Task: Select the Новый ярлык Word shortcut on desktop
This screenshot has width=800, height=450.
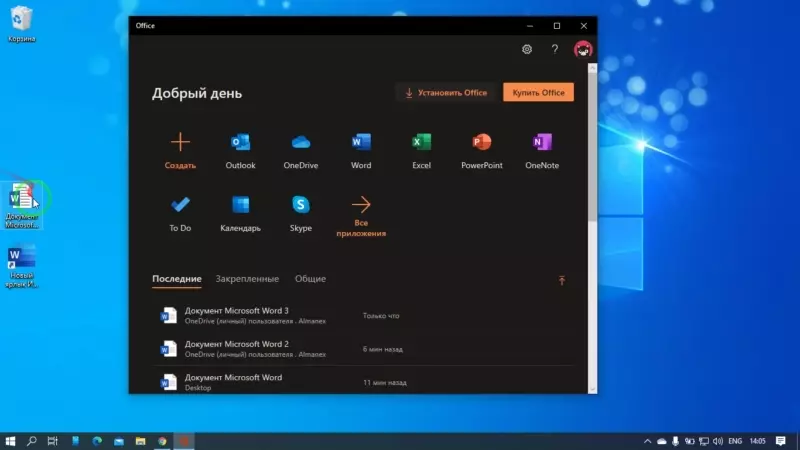Action: (21, 267)
